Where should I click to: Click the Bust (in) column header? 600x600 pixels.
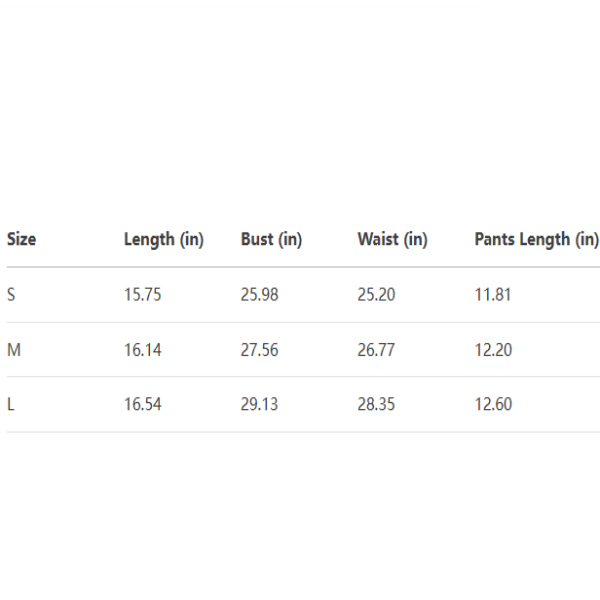271,240
